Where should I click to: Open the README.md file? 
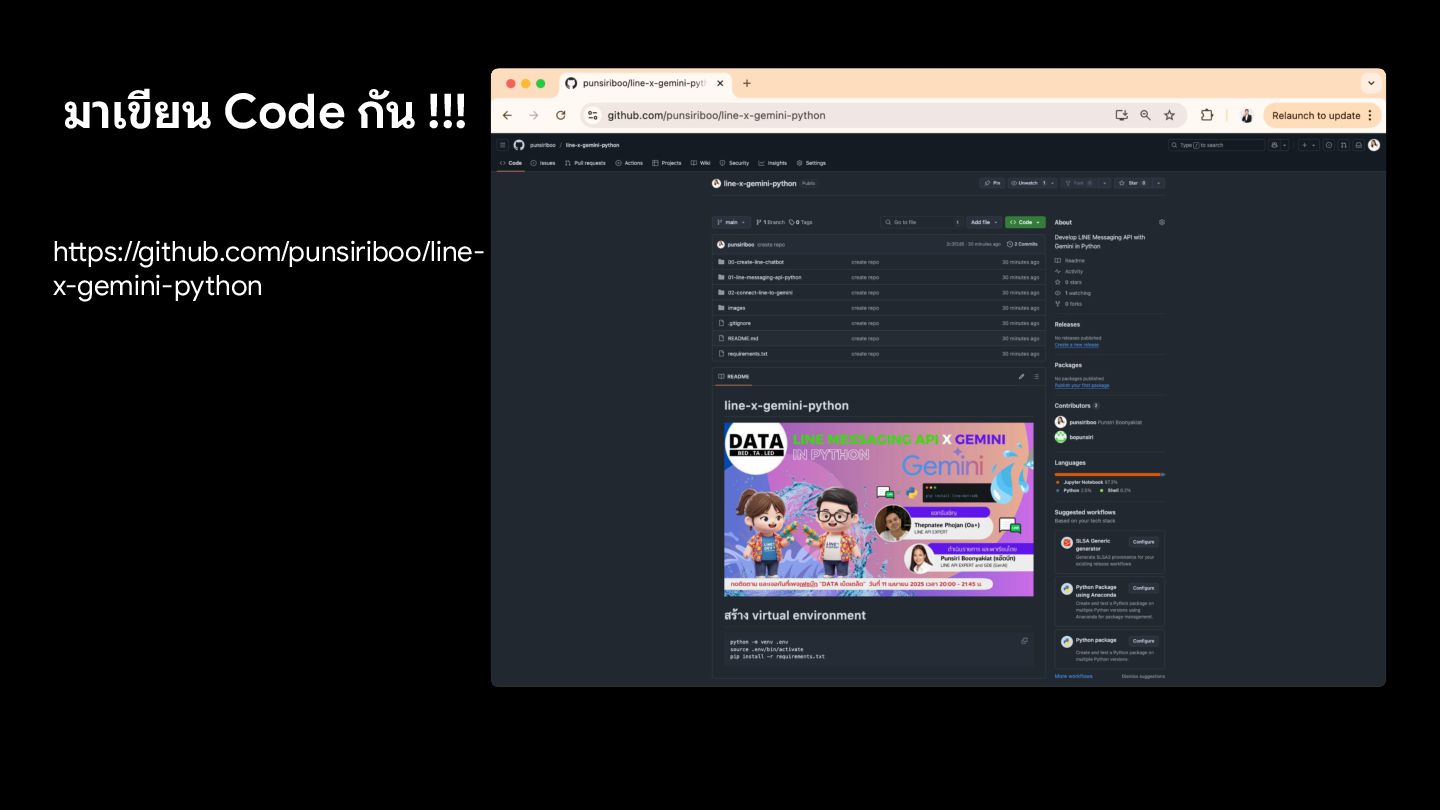coord(743,338)
